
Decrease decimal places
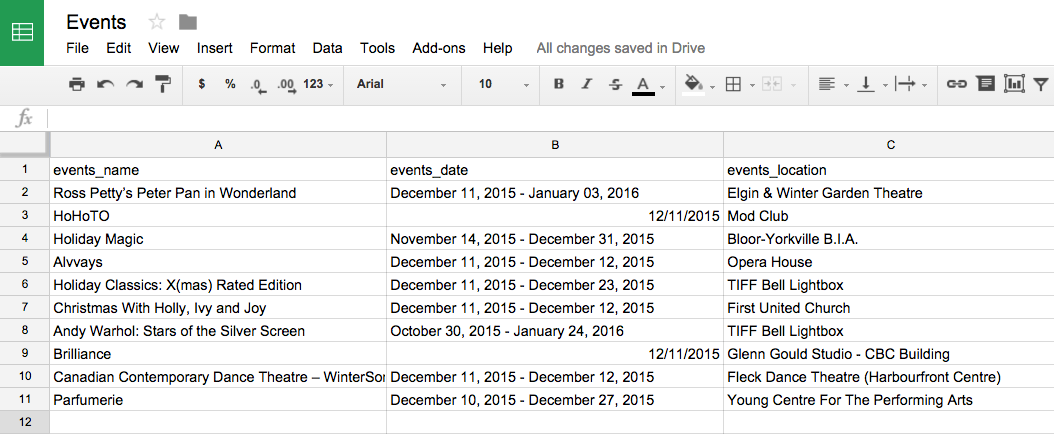coord(259,85)
